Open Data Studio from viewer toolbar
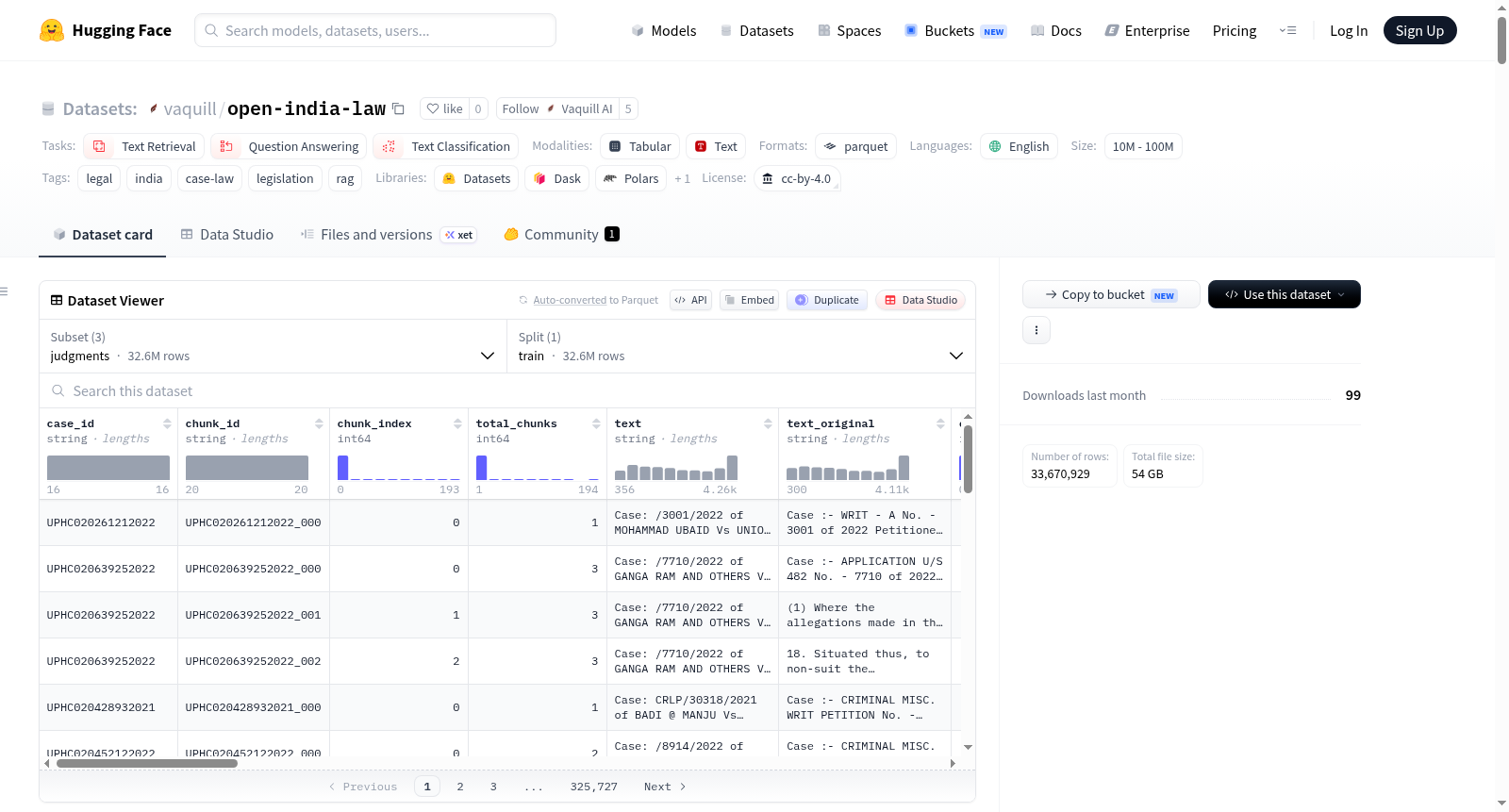This screenshot has width=1509, height=812. click(920, 300)
